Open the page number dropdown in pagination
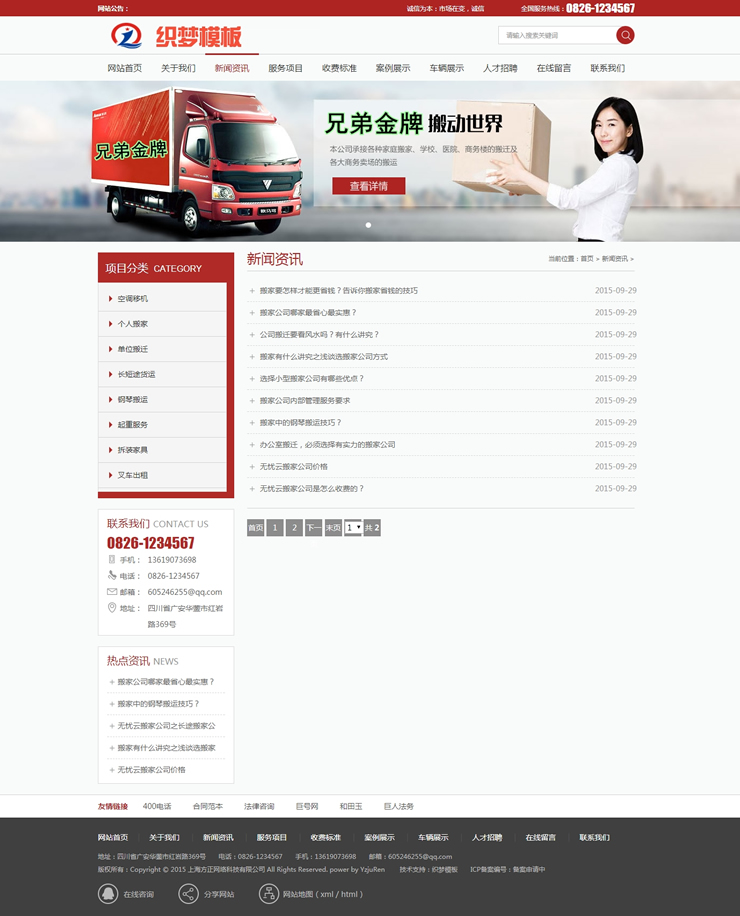Viewport: 740px width, 916px height. coord(353,527)
